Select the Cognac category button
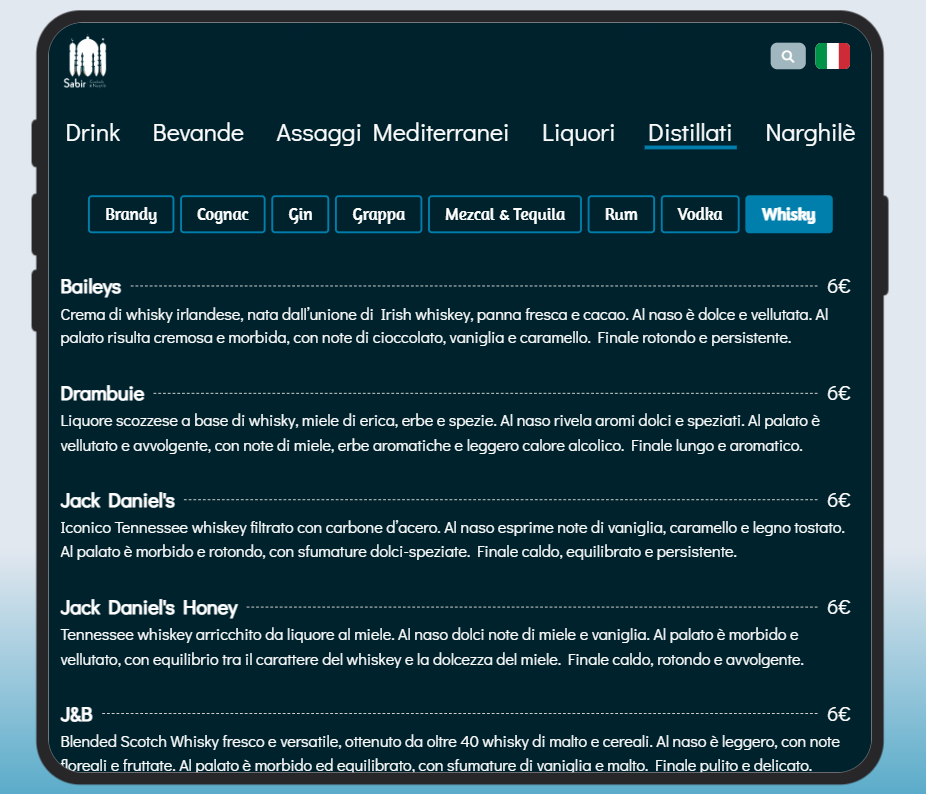Screen dimensions: 926x794 223,214
